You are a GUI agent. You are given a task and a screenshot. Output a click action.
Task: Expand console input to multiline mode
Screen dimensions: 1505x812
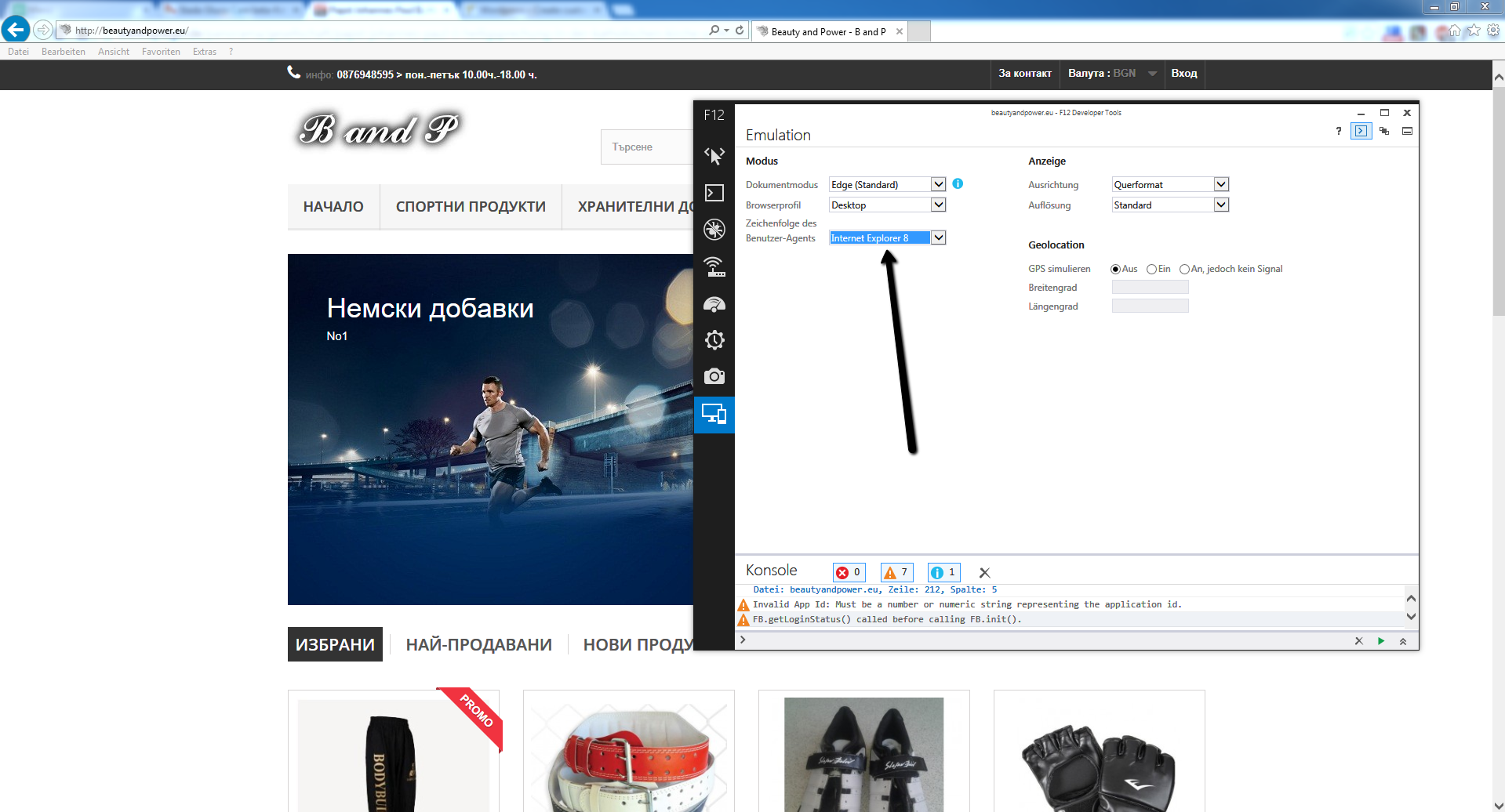tap(1403, 641)
